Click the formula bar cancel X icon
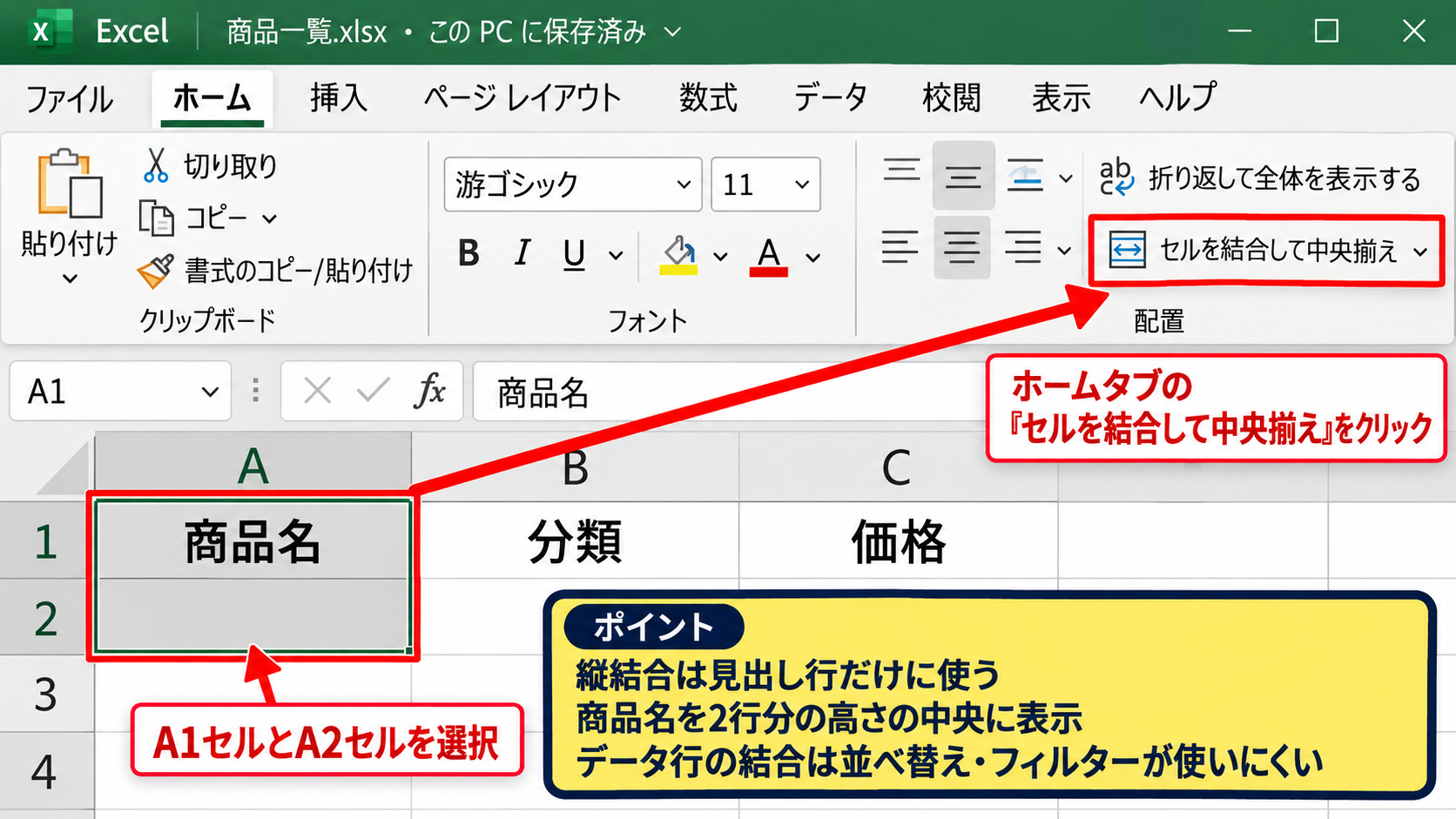 [x=318, y=391]
